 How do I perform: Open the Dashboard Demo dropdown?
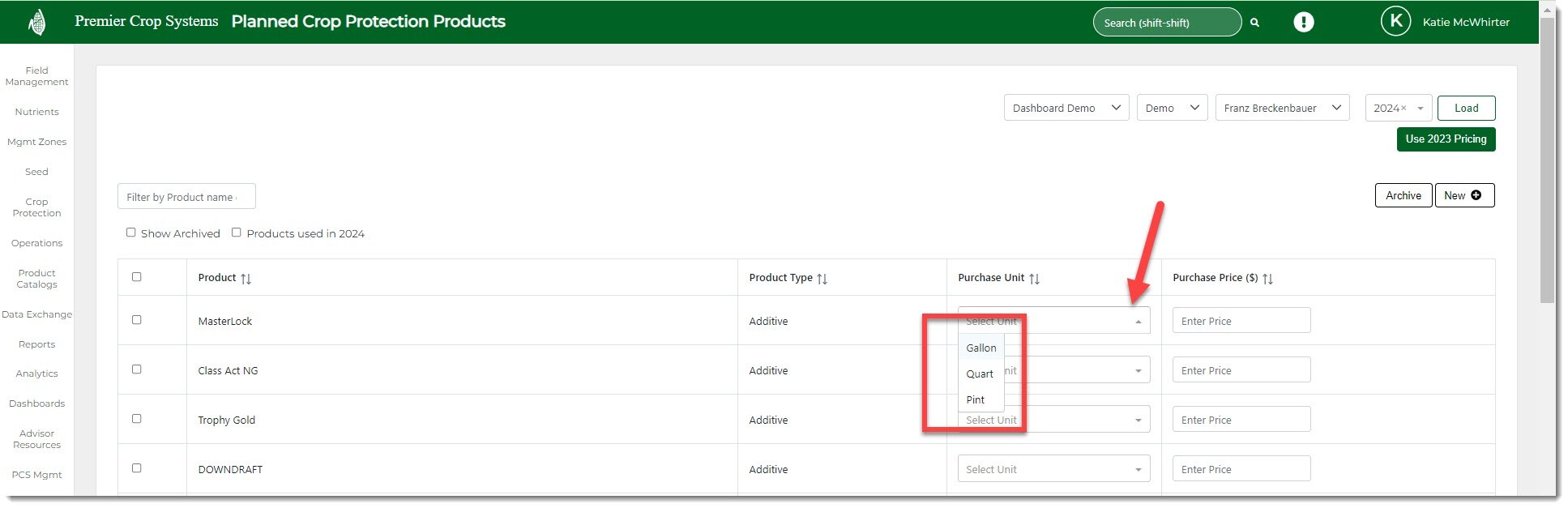tap(1066, 108)
